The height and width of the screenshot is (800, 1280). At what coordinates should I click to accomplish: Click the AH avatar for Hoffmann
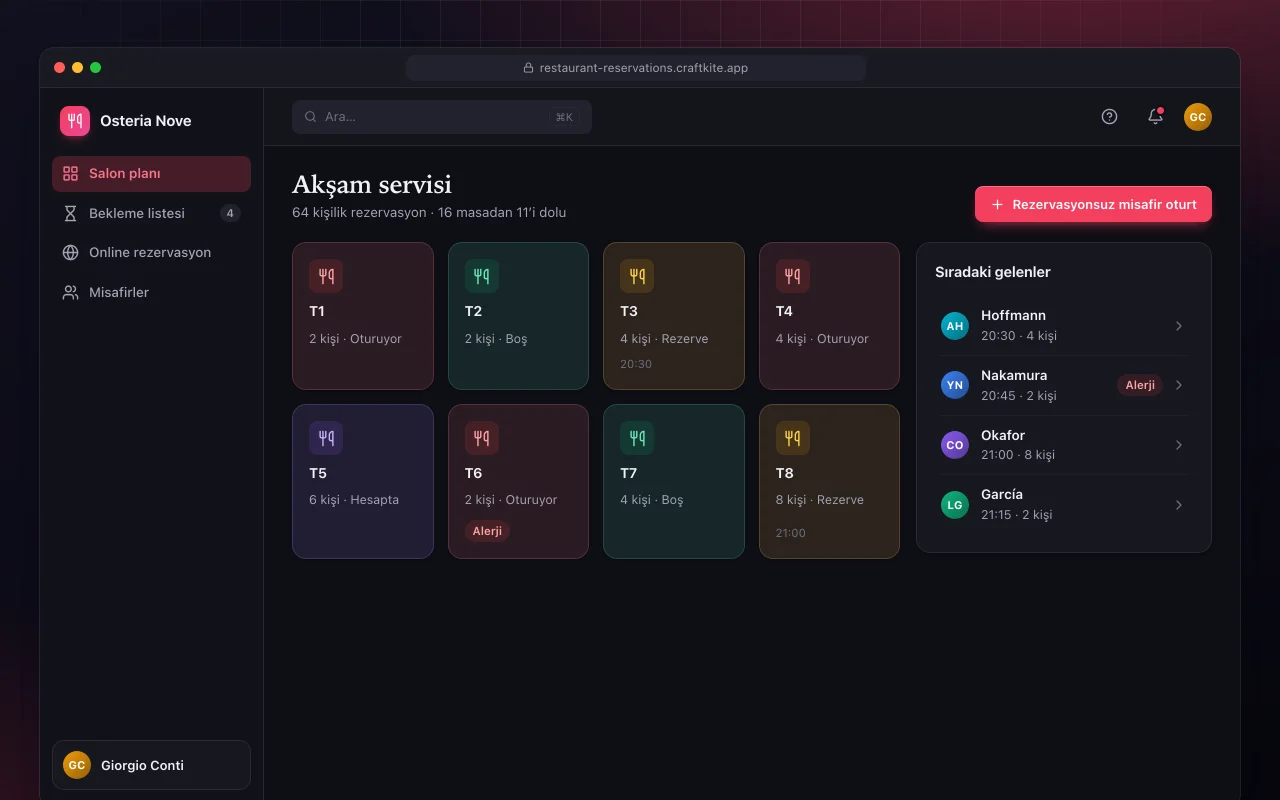coord(955,326)
